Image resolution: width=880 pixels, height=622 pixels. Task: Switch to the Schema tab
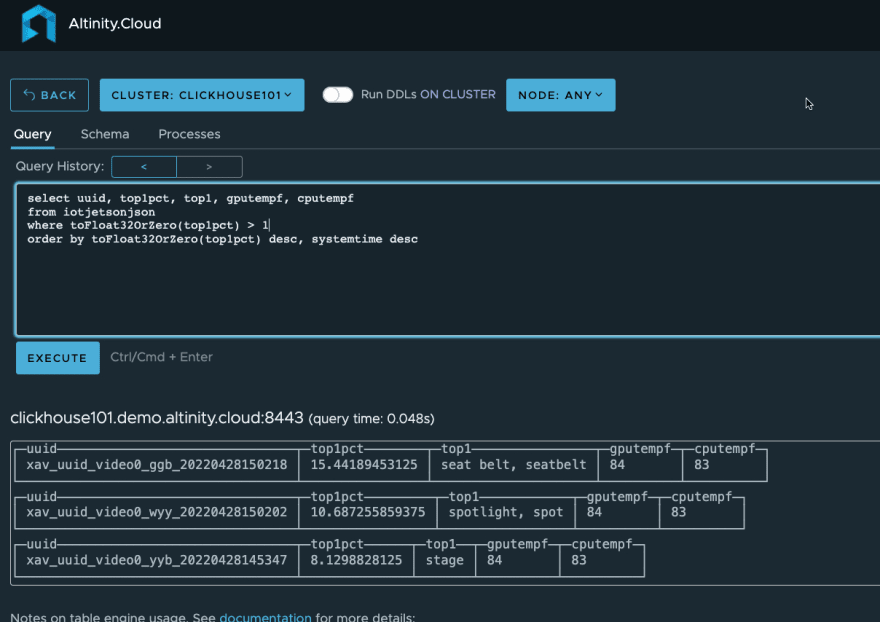point(105,134)
